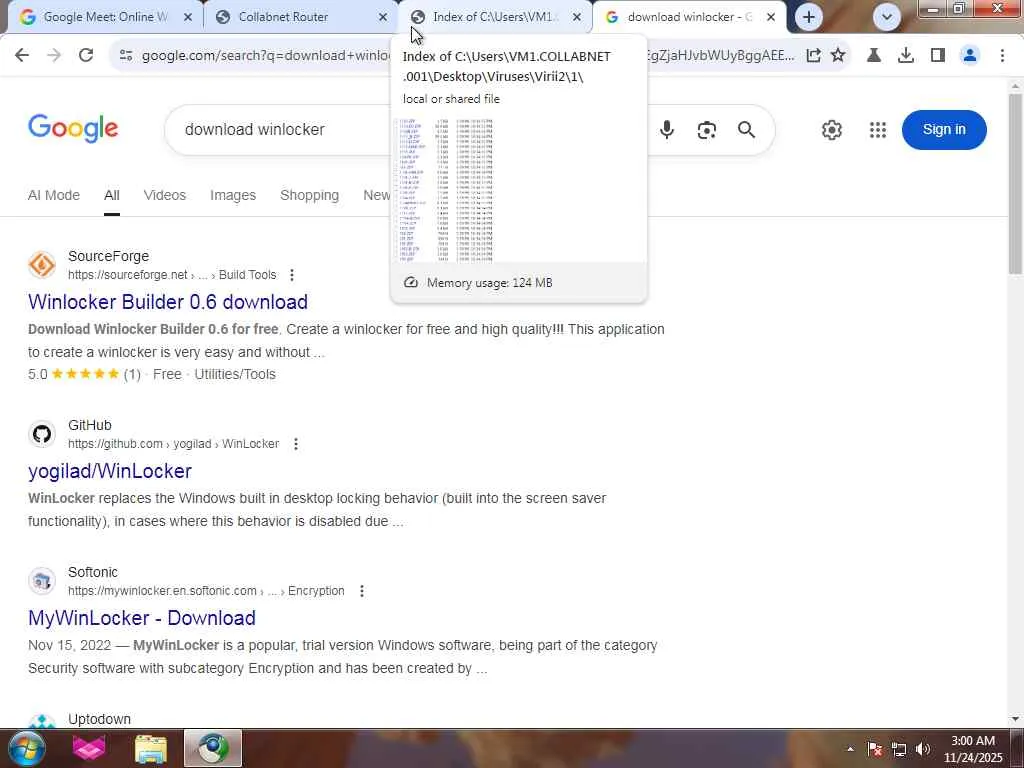
Task: Click the browser forward arrow
Action: [x=54, y=56]
